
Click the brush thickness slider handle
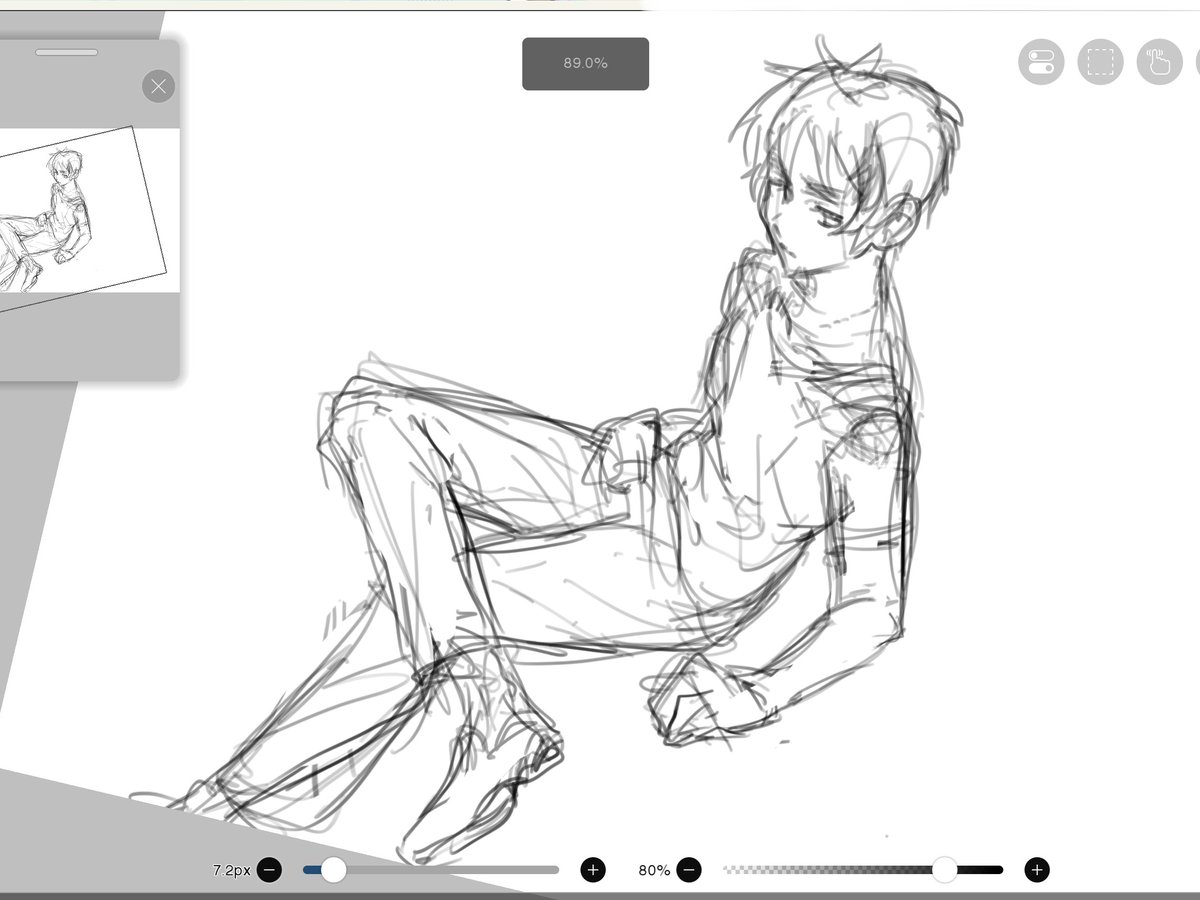(x=334, y=870)
